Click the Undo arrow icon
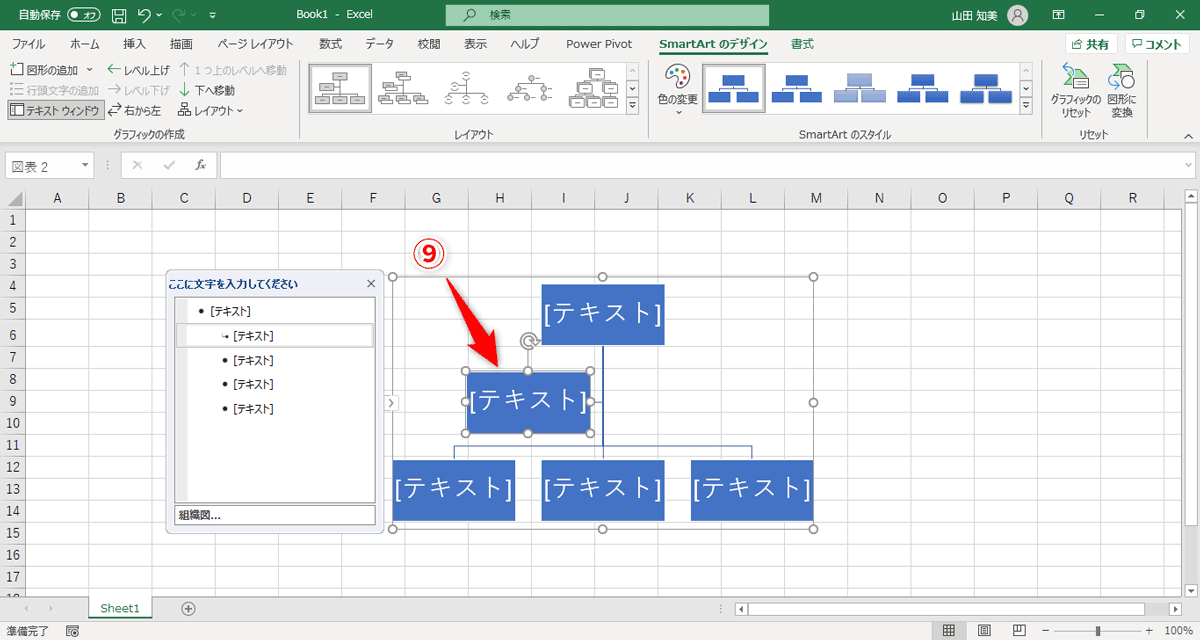The height and width of the screenshot is (640, 1200). (x=144, y=15)
